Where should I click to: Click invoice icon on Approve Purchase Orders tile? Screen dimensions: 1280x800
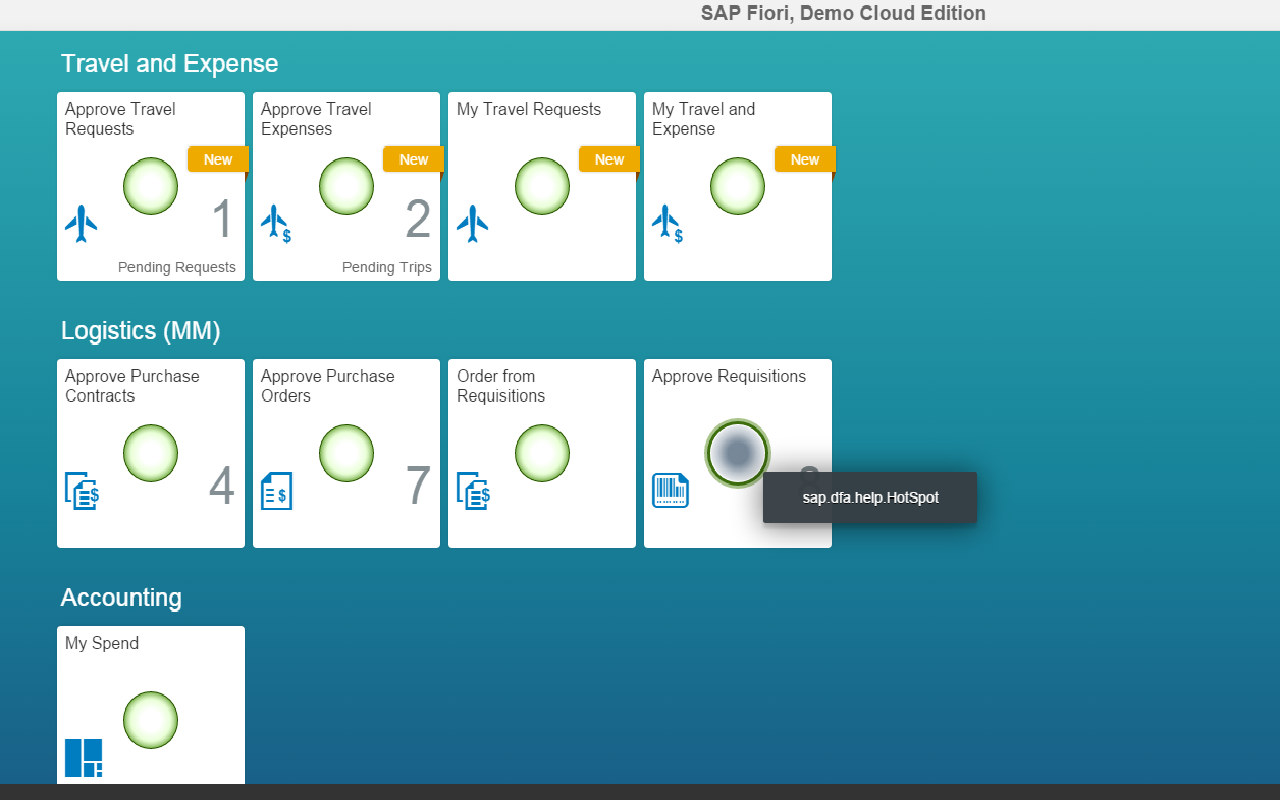[x=276, y=491]
